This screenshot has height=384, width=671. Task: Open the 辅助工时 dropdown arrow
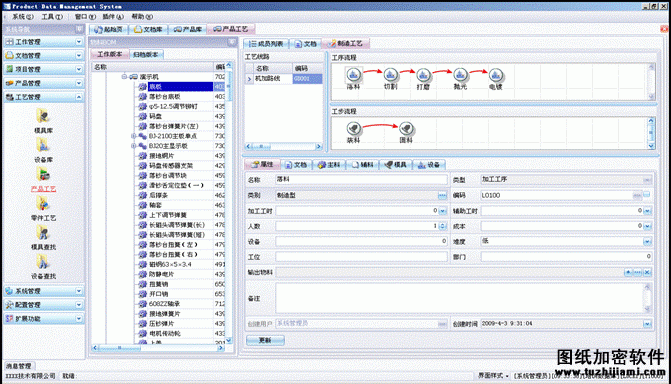tap(647, 211)
